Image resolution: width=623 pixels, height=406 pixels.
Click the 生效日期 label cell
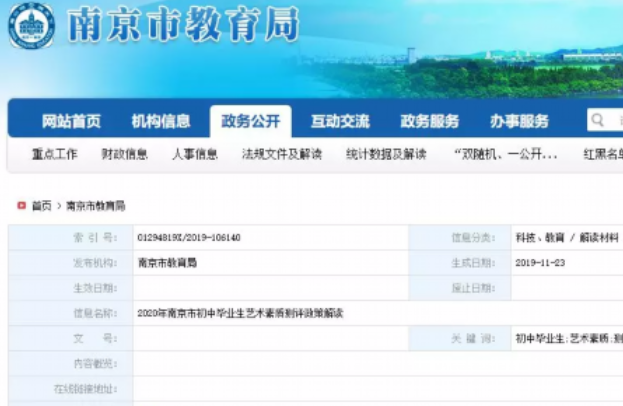[x=71, y=288]
